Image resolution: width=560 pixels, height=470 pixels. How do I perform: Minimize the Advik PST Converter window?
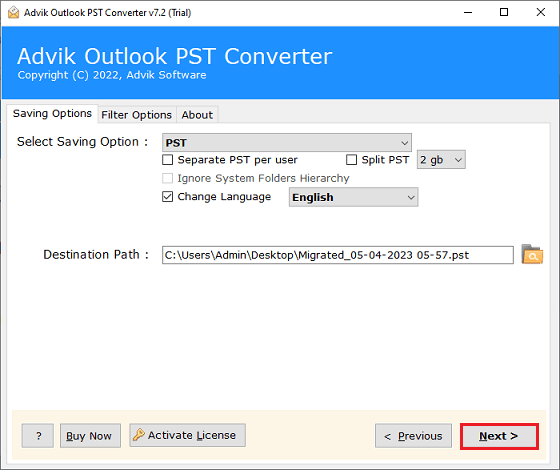pyautogui.click(x=468, y=12)
